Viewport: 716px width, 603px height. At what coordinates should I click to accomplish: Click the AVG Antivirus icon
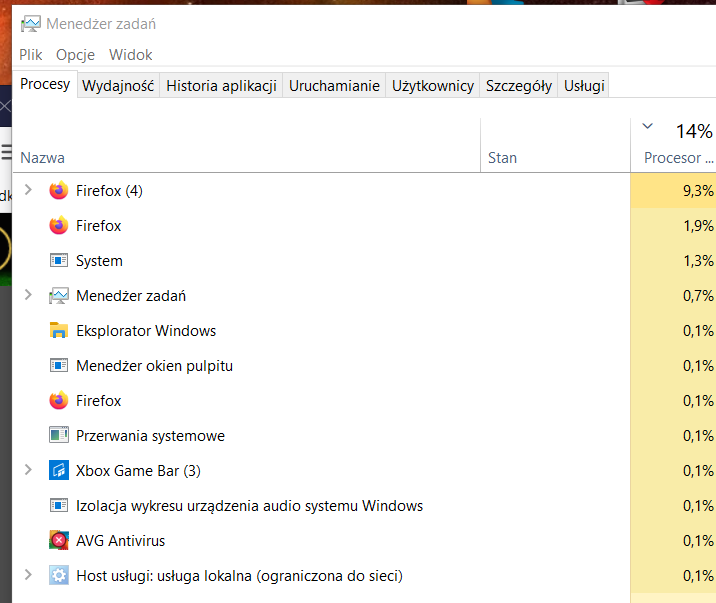tap(59, 540)
